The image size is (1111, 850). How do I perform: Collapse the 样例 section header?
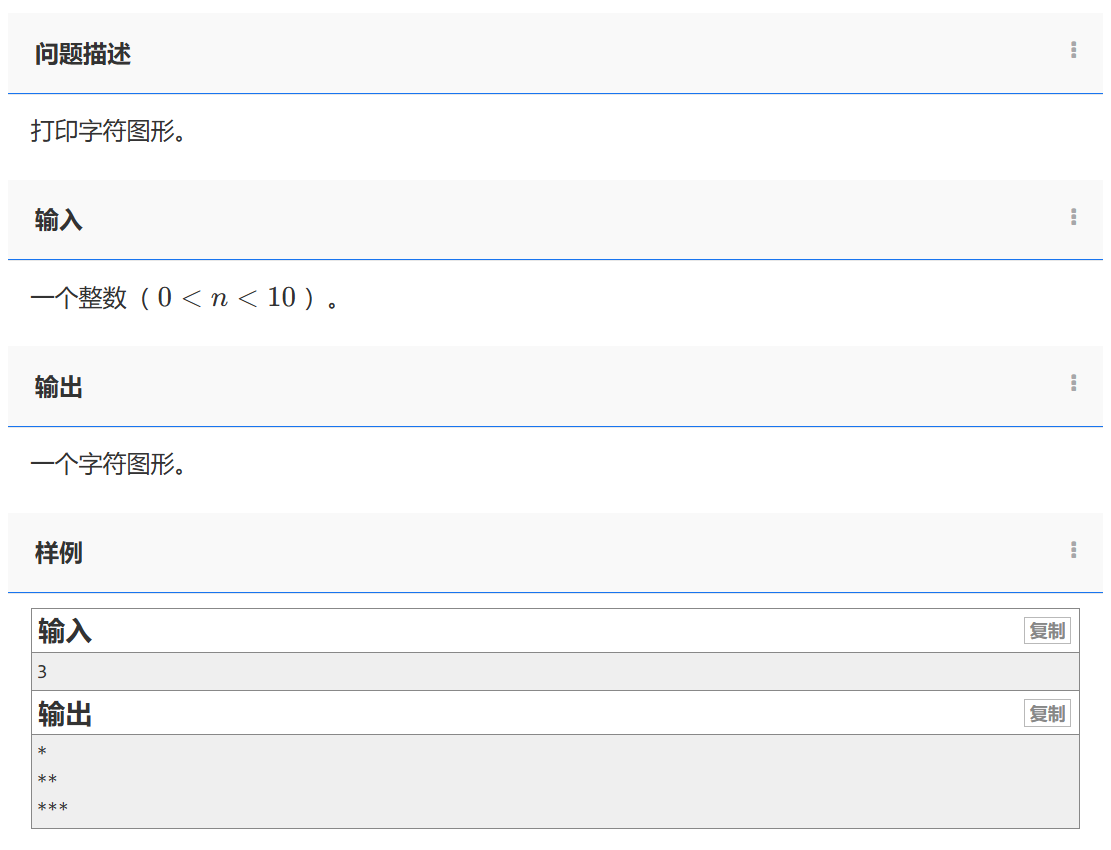(59, 553)
